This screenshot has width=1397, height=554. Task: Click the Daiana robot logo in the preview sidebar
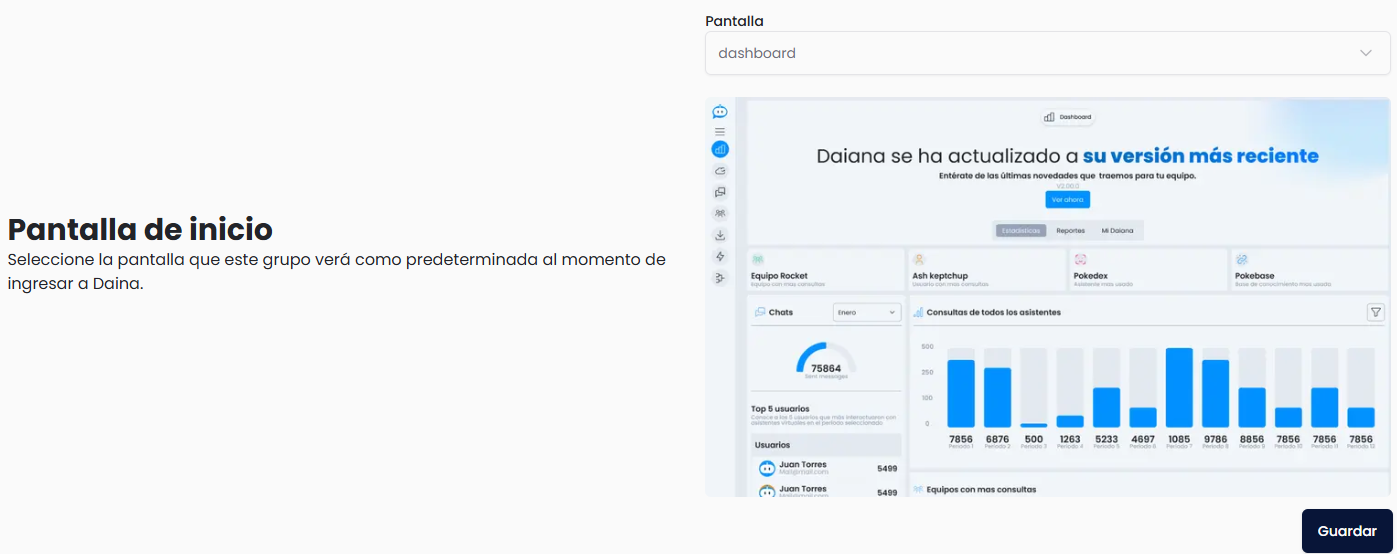[719, 112]
